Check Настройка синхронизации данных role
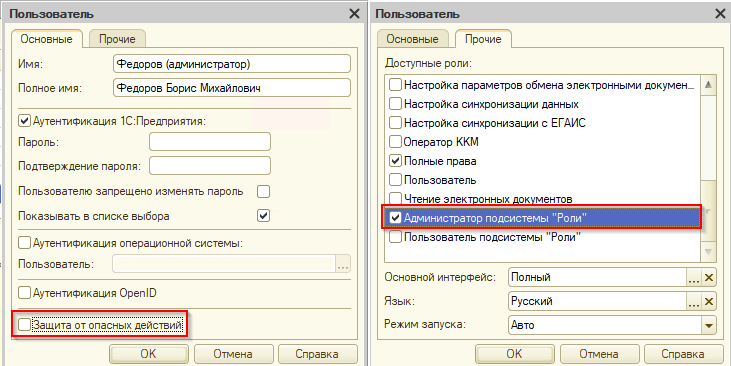 (x=395, y=104)
